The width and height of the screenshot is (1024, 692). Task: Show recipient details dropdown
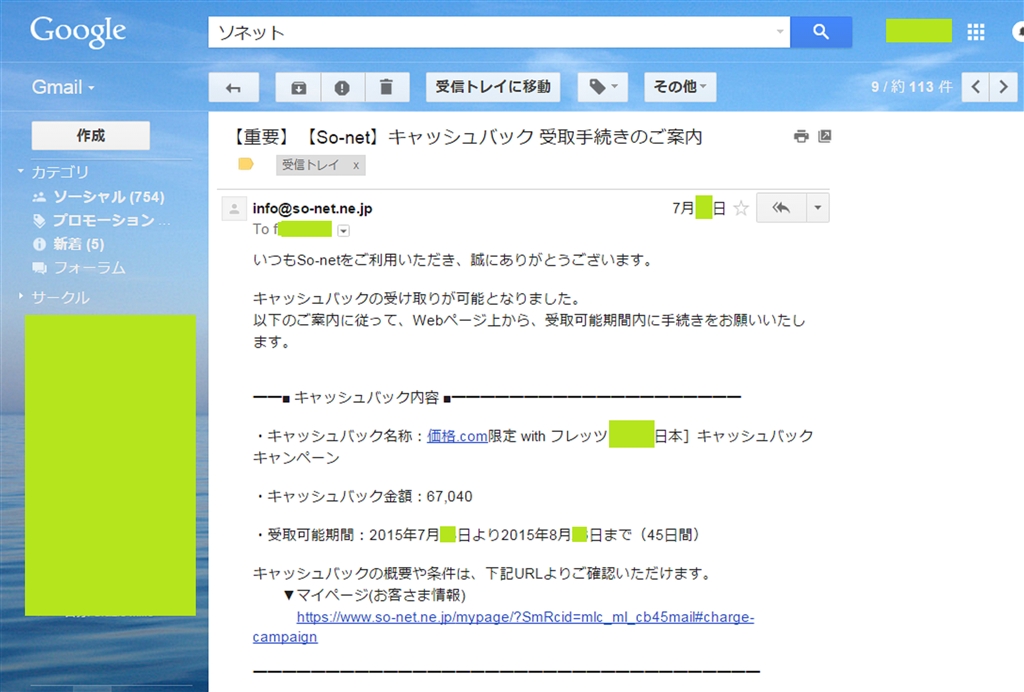(x=344, y=230)
